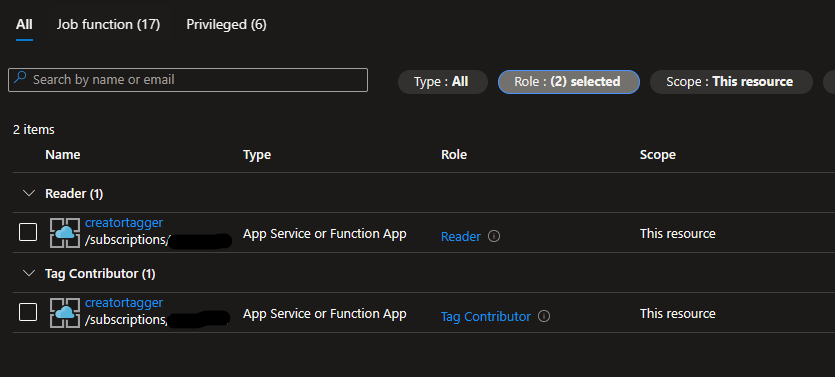Open creatortagger link under Reader group
The width and height of the screenshot is (835, 377).
pyautogui.click(x=124, y=223)
